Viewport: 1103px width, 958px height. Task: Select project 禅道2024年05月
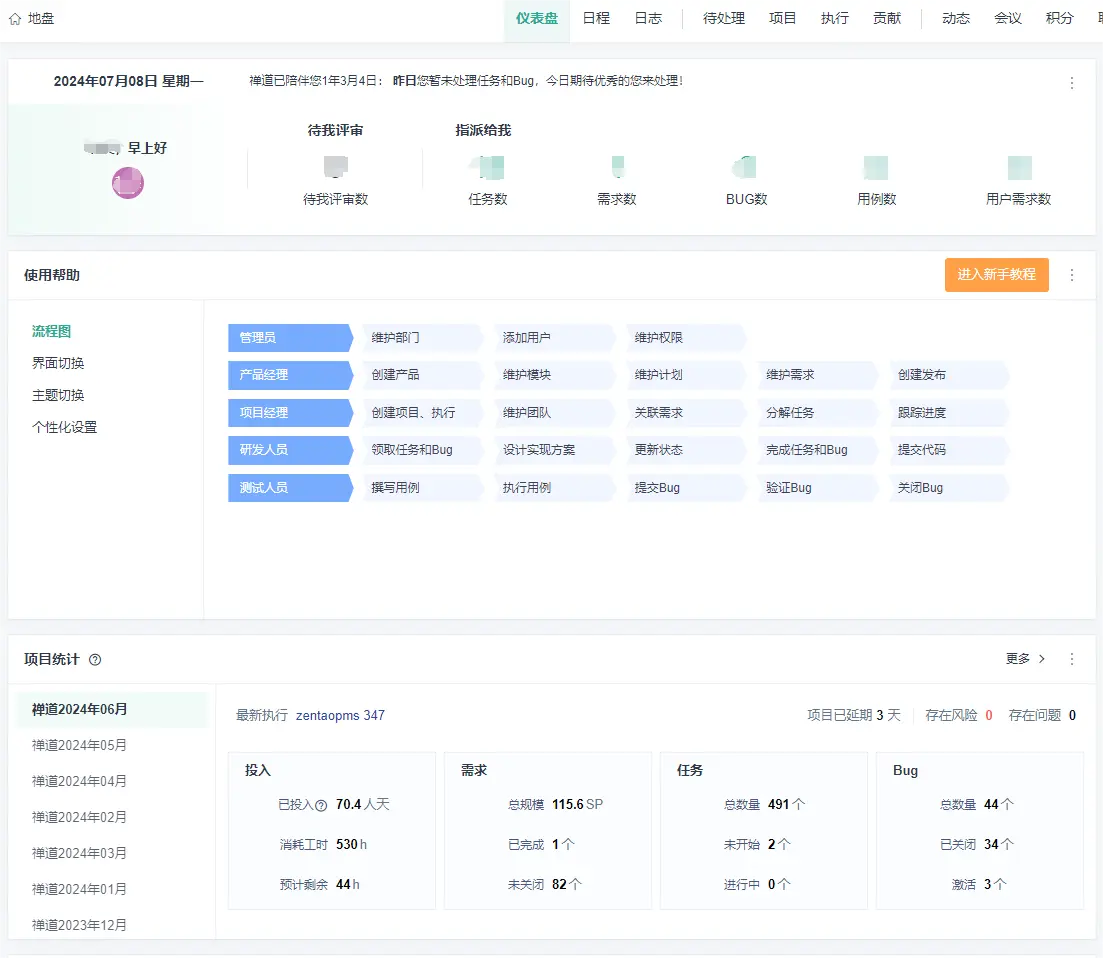pyautogui.click(x=112, y=745)
